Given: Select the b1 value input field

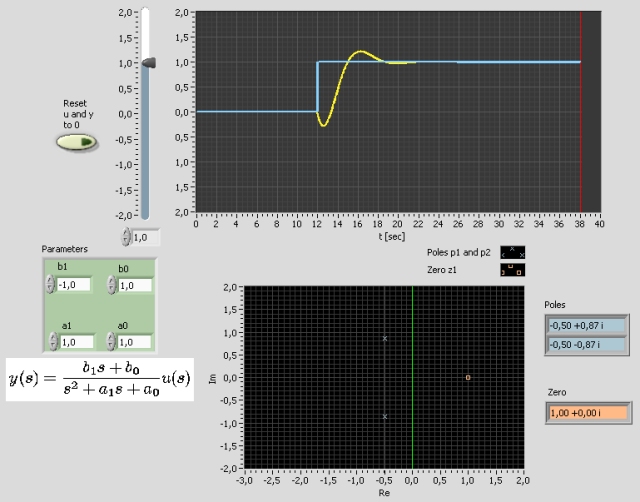Looking at the screenshot, I should 74,285.
